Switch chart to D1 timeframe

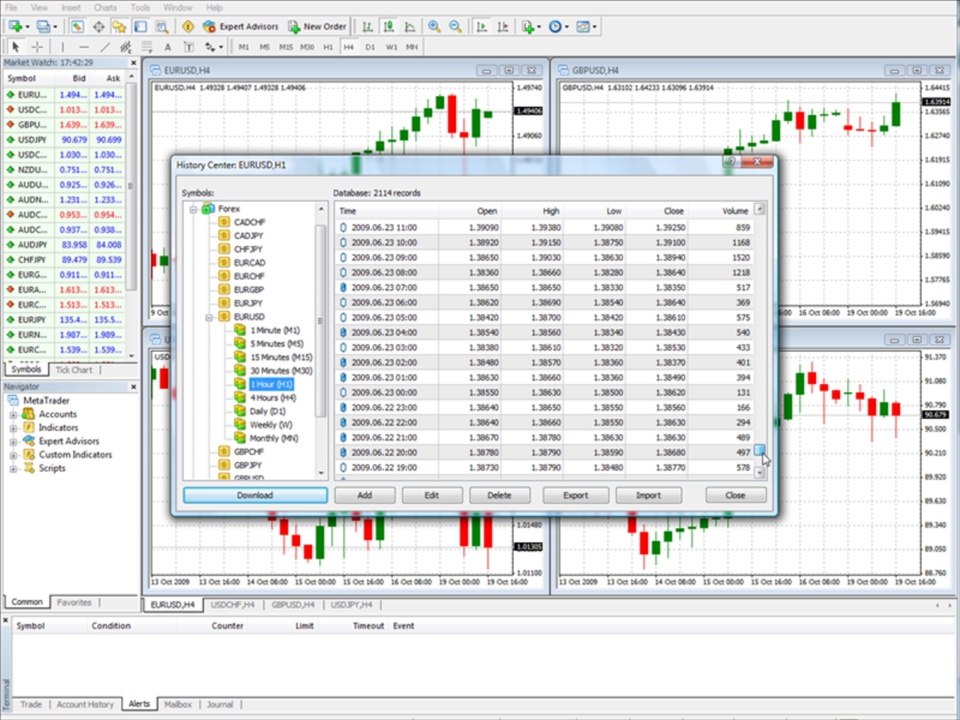370,47
